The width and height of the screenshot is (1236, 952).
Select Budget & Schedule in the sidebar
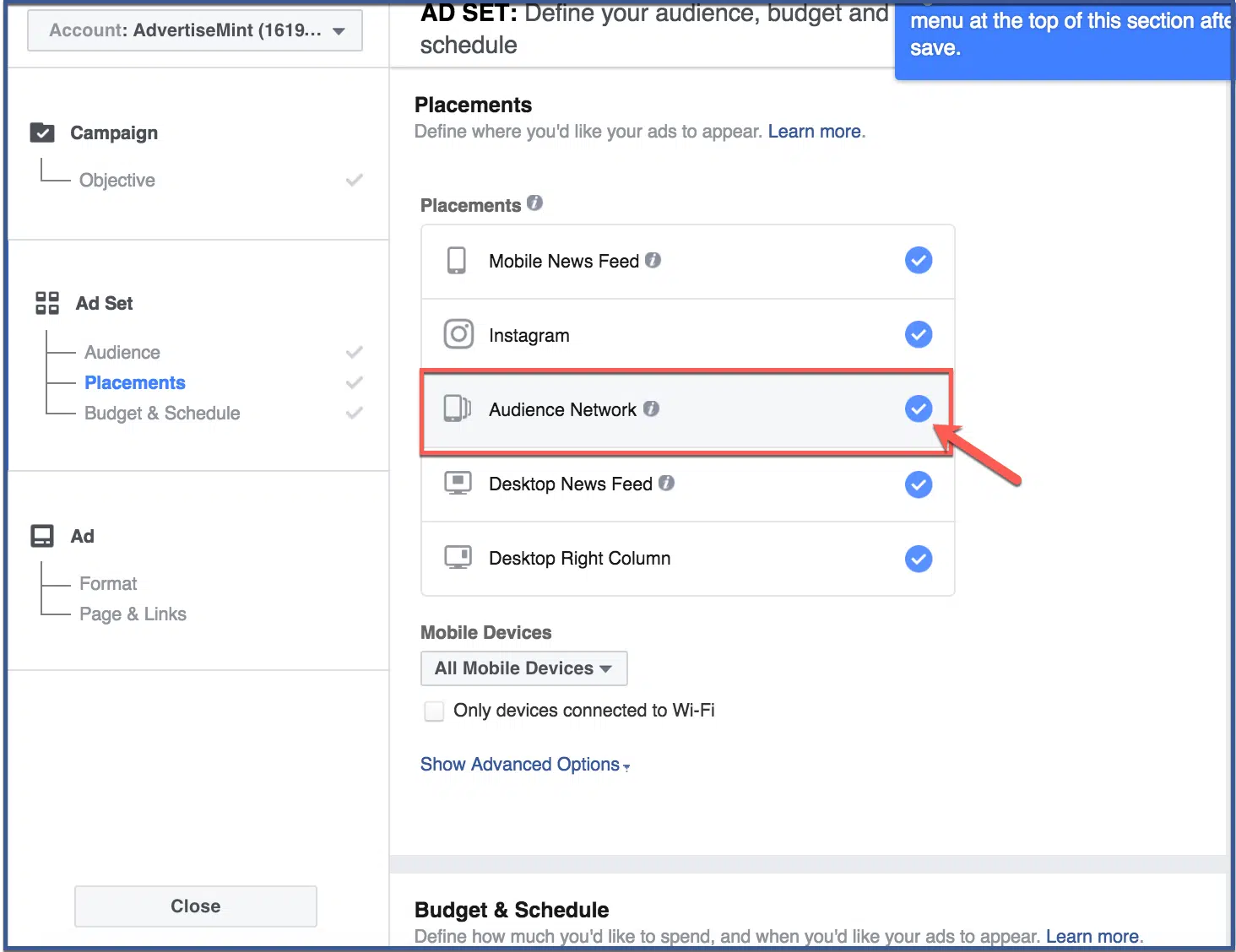[162, 413]
